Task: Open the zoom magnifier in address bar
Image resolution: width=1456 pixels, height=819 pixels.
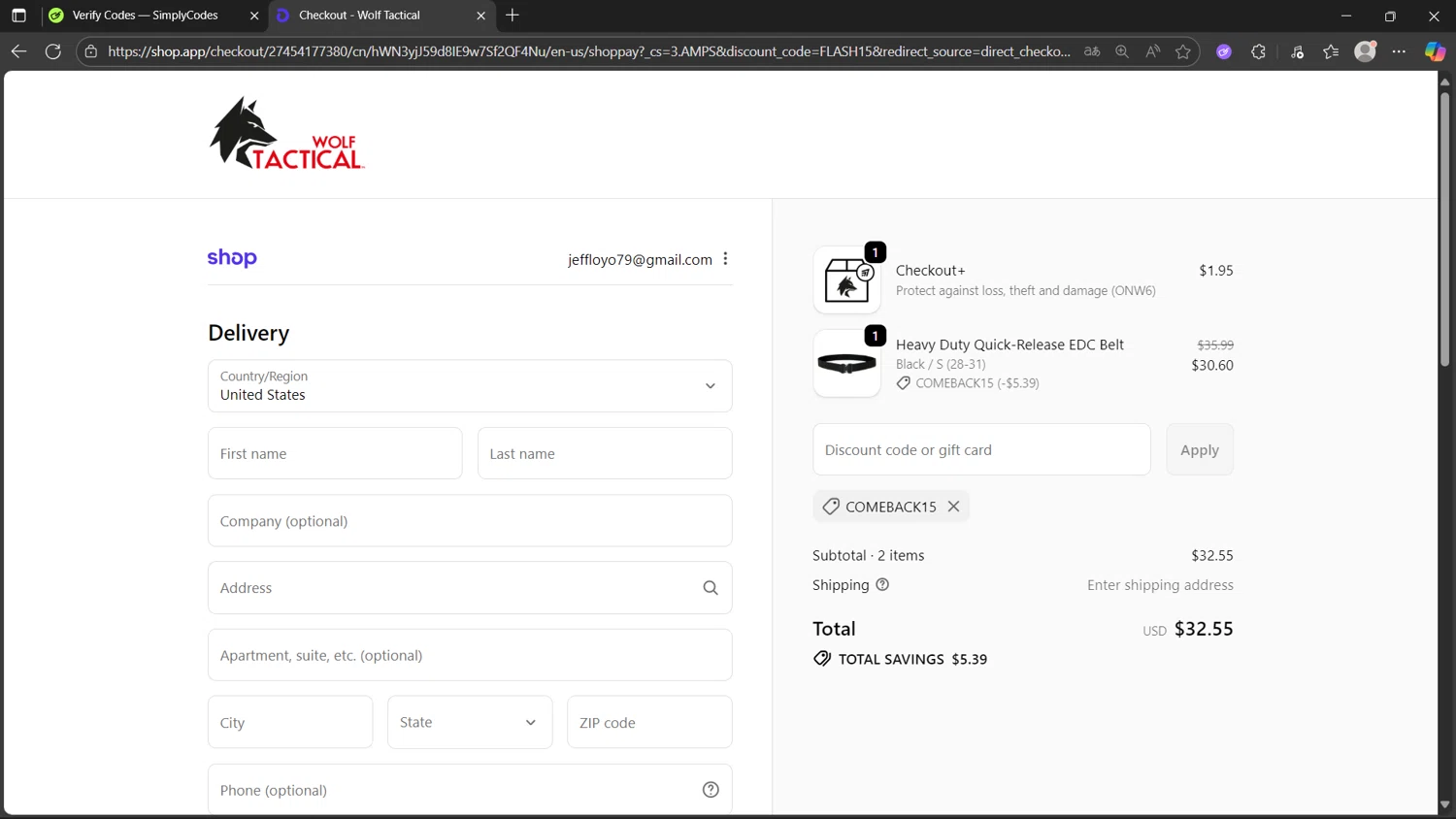Action: (x=1122, y=51)
